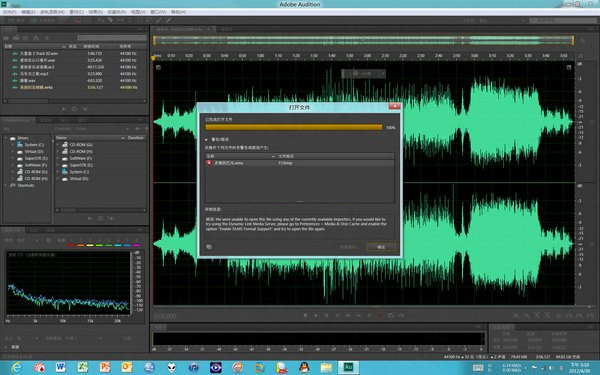Toggle auto-play icon under Media Browser contents
The height and width of the screenshot is (375, 600).
(x=111, y=218)
